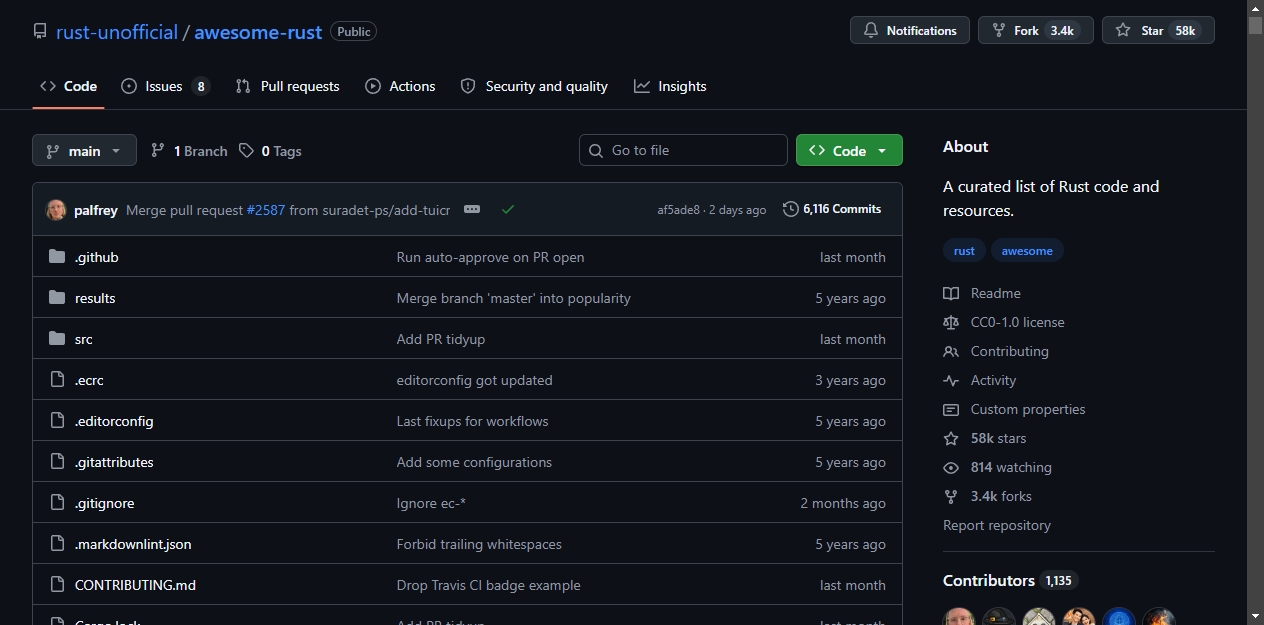Open Security and quality tab

[x=534, y=86]
